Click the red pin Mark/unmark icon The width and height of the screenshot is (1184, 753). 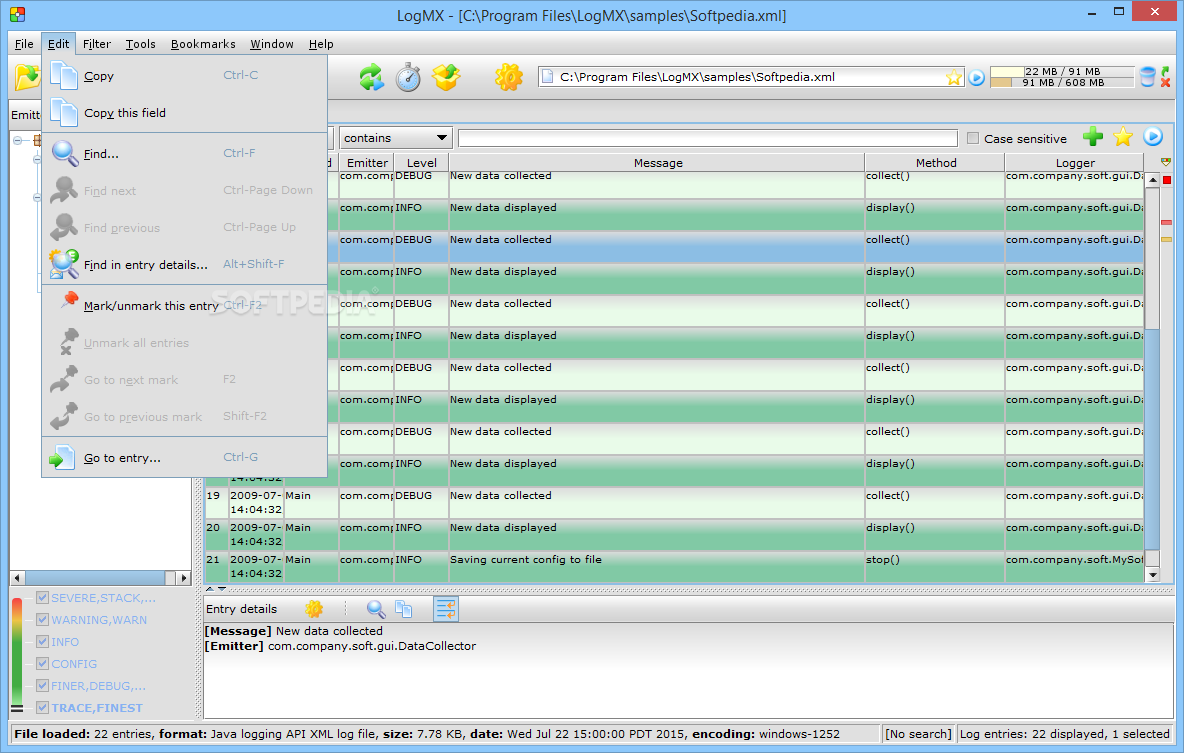[69, 301]
